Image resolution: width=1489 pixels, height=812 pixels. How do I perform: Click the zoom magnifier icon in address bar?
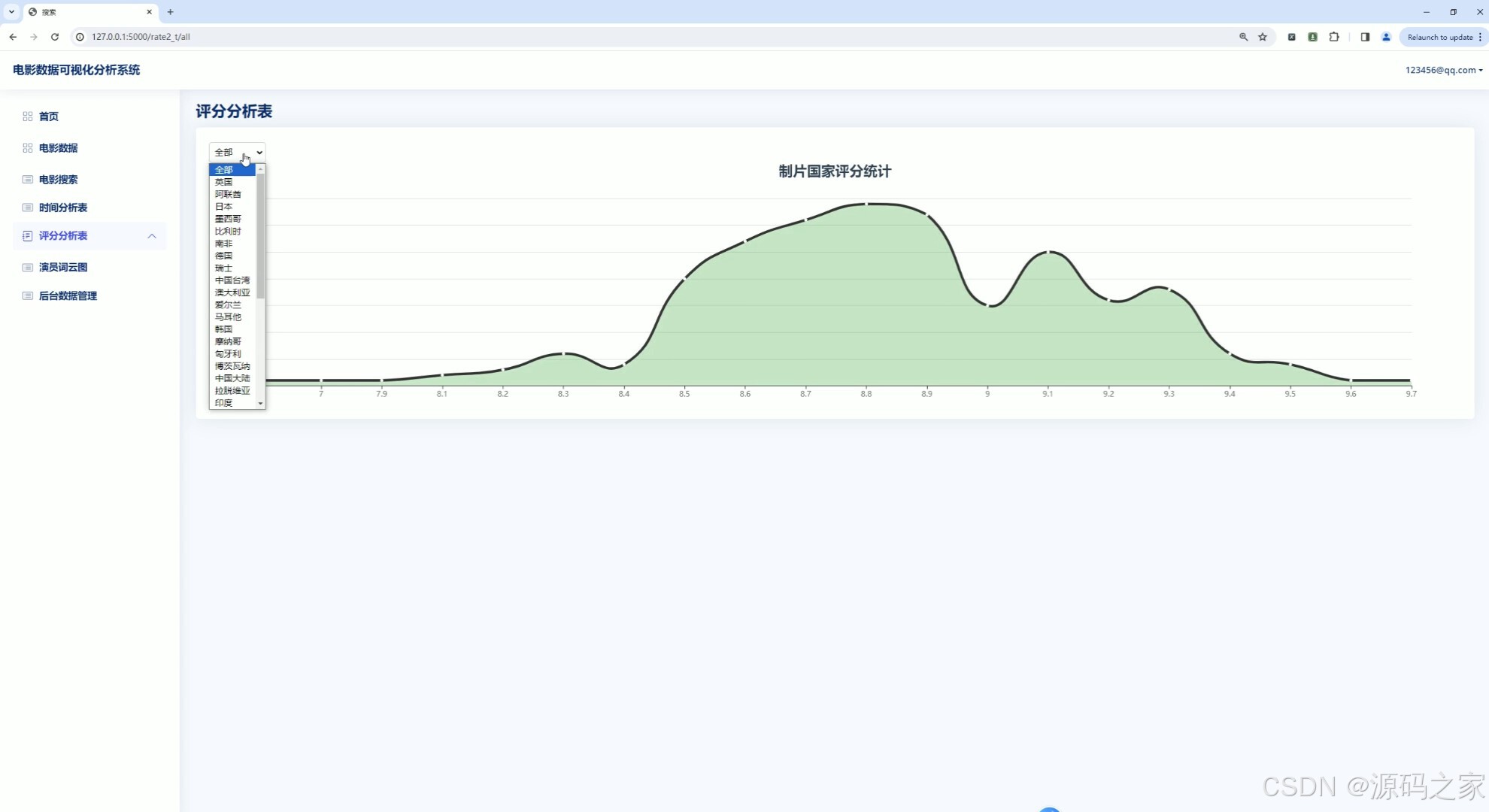pyautogui.click(x=1243, y=37)
